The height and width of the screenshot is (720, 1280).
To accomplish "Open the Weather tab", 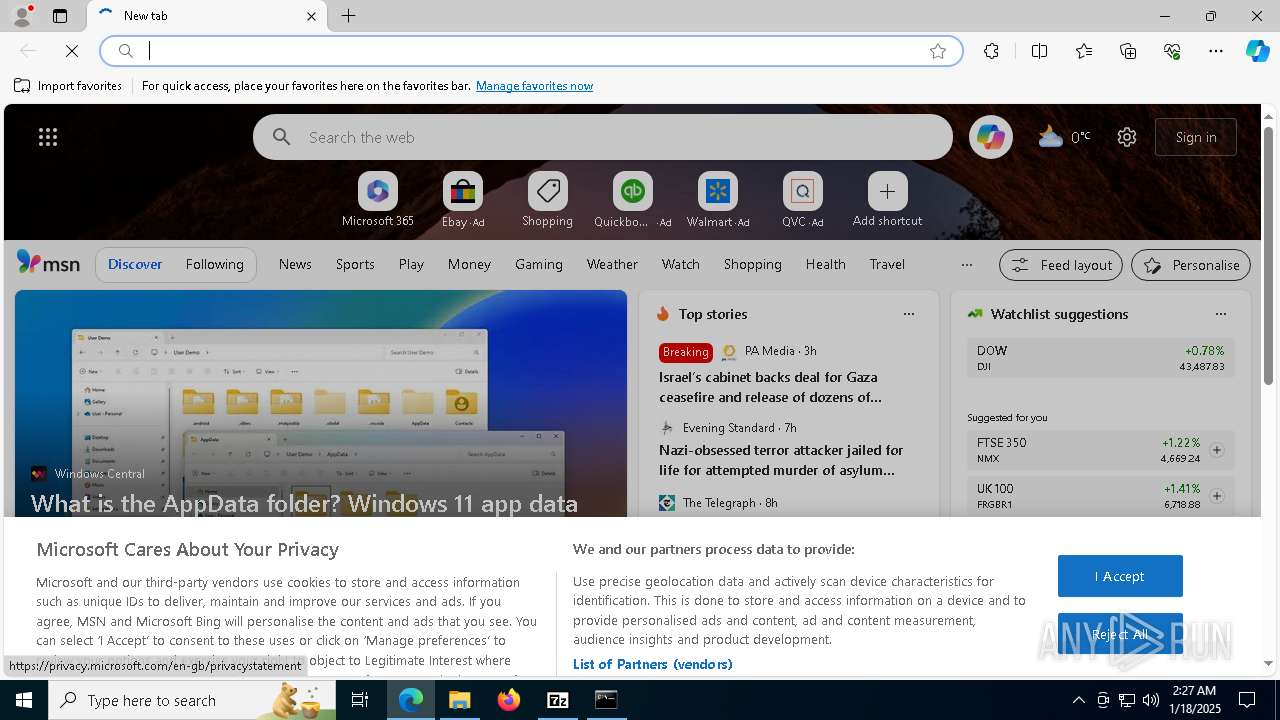I will click(x=612, y=264).
